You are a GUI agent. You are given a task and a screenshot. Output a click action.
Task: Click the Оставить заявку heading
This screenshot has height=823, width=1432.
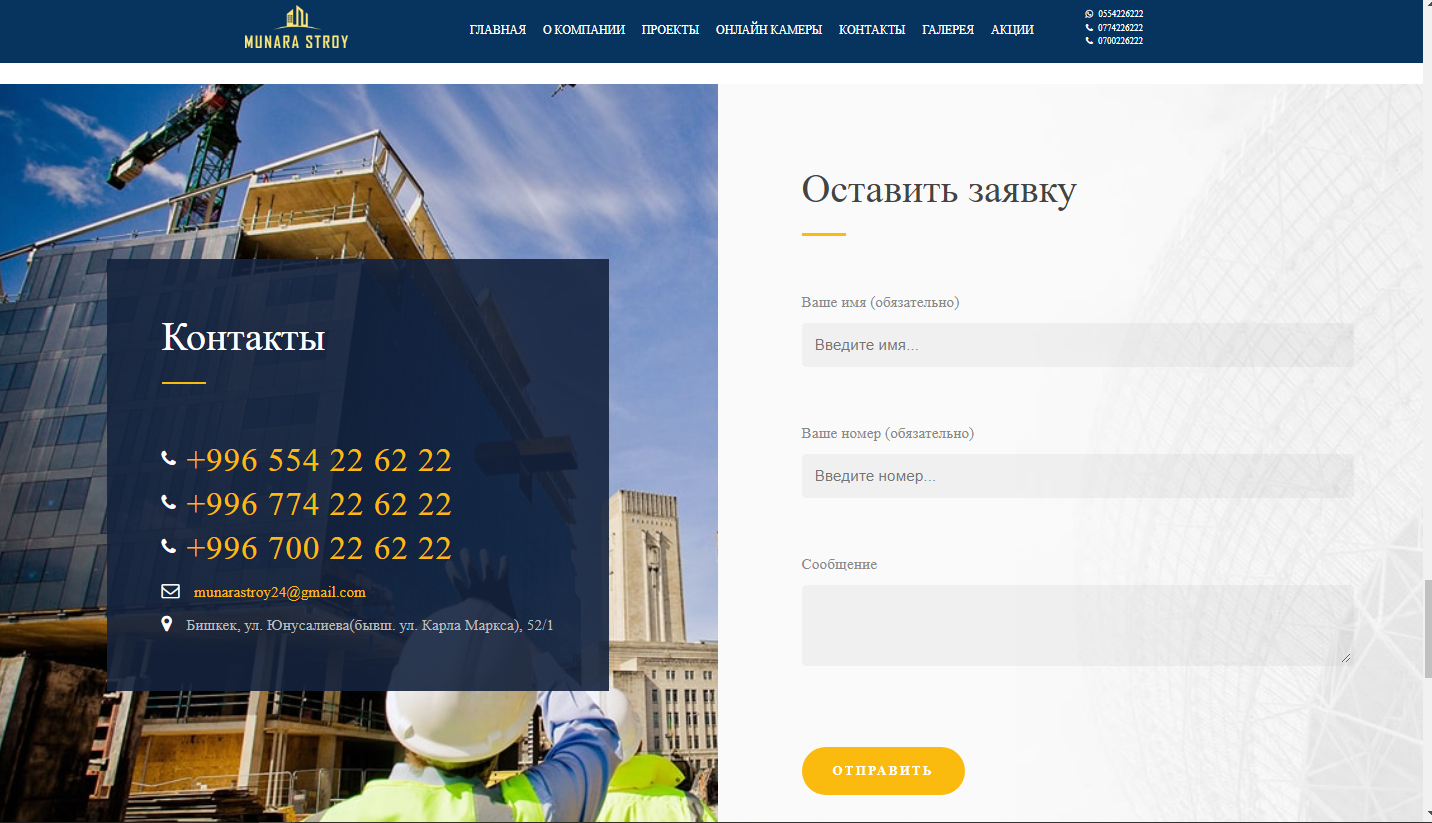click(x=939, y=189)
